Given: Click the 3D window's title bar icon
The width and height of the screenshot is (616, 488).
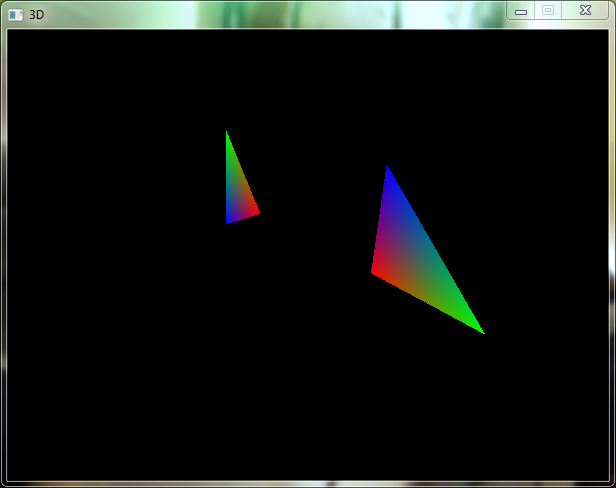Looking at the screenshot, I should click(x=15, y=15).
